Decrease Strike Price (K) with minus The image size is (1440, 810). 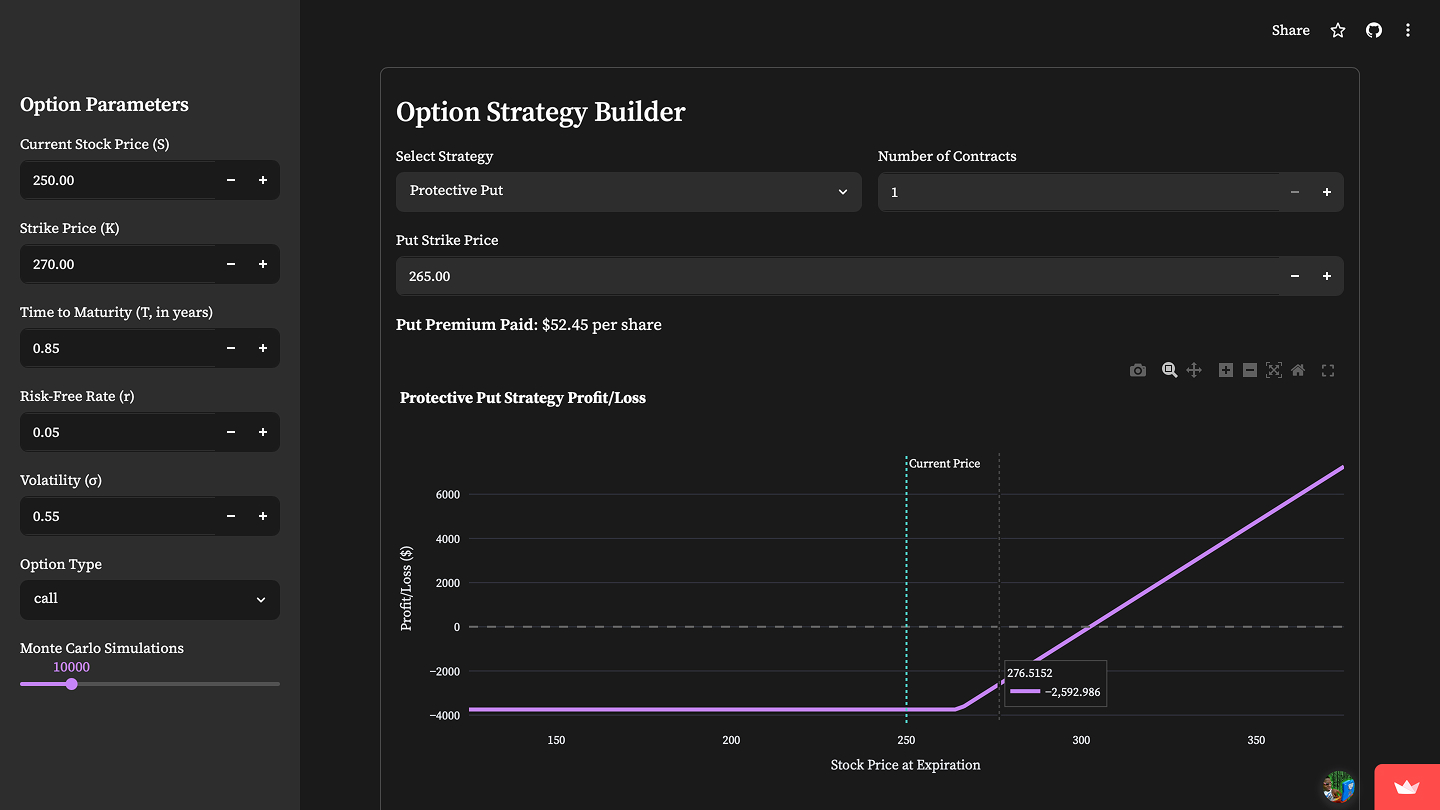(231, 264)
